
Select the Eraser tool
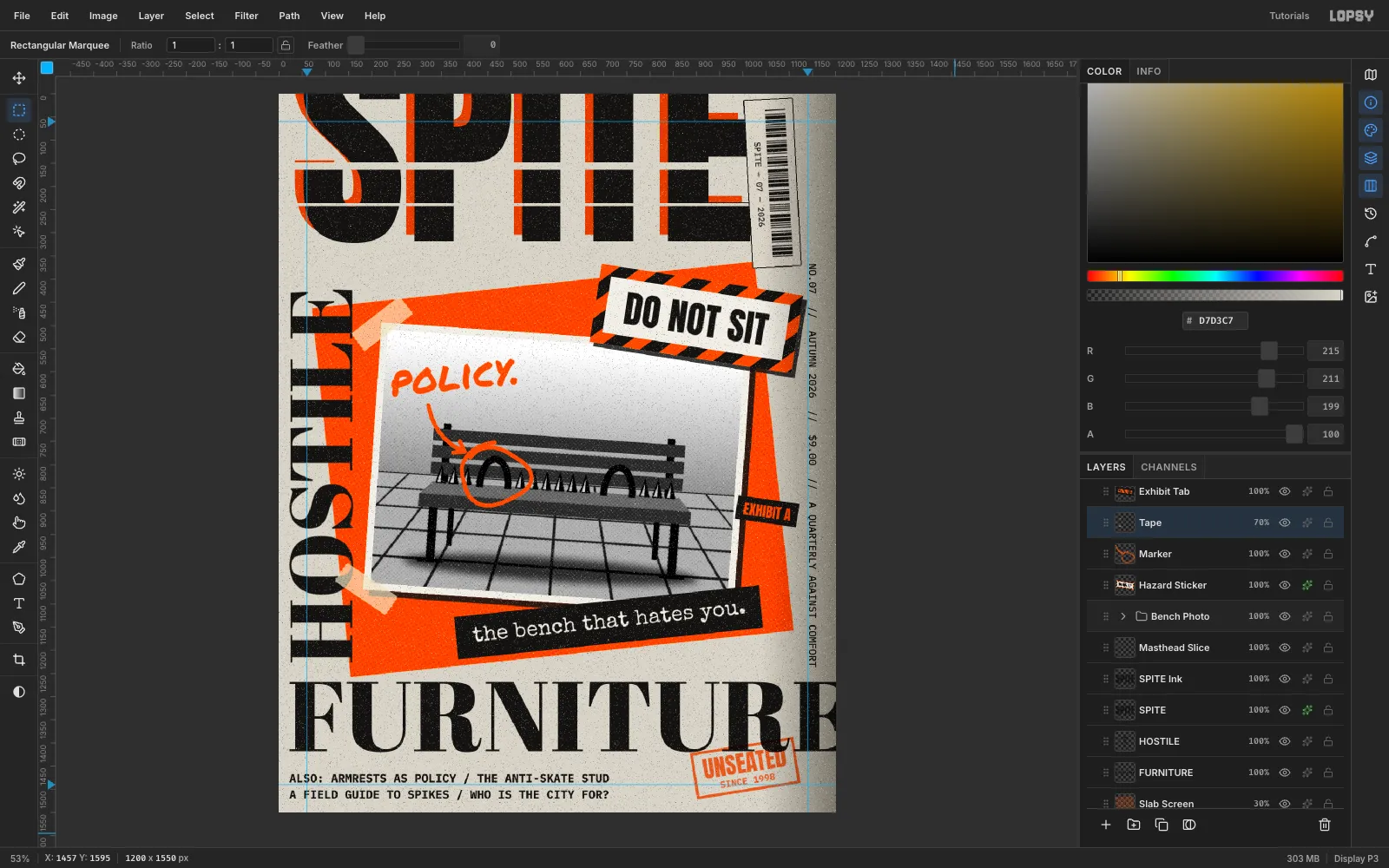(x=19, y=337)
